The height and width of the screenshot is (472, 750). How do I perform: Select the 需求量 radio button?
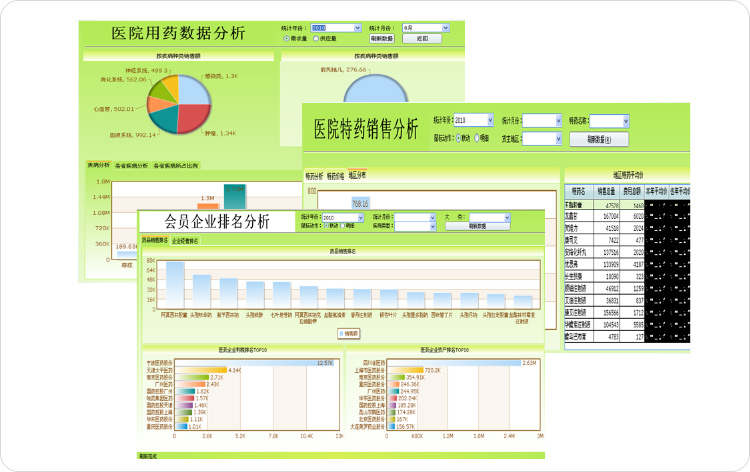point(287,39)
